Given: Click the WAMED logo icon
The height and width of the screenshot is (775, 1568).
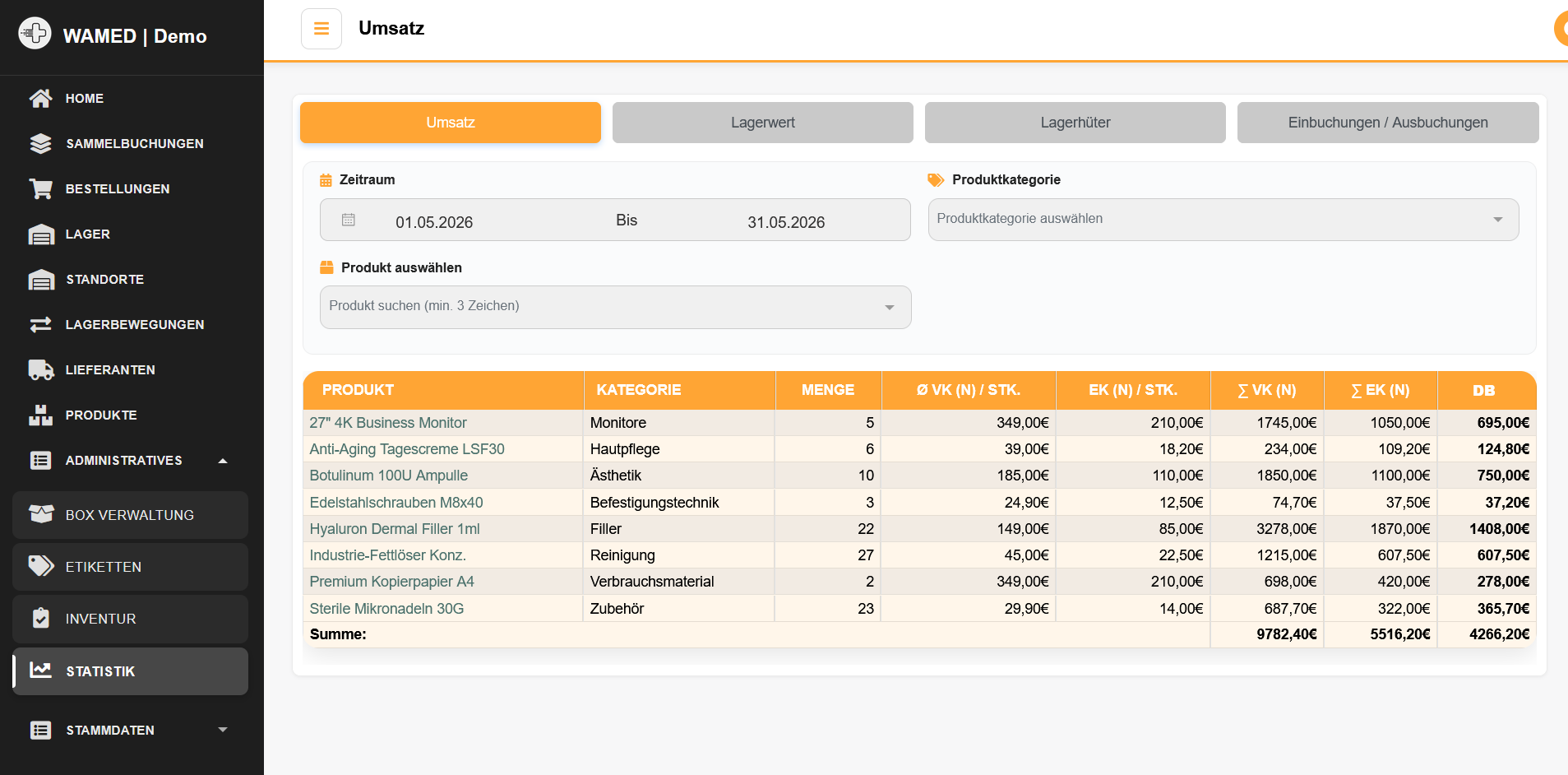Looking at the screenshot, I should tap(35, 33).
